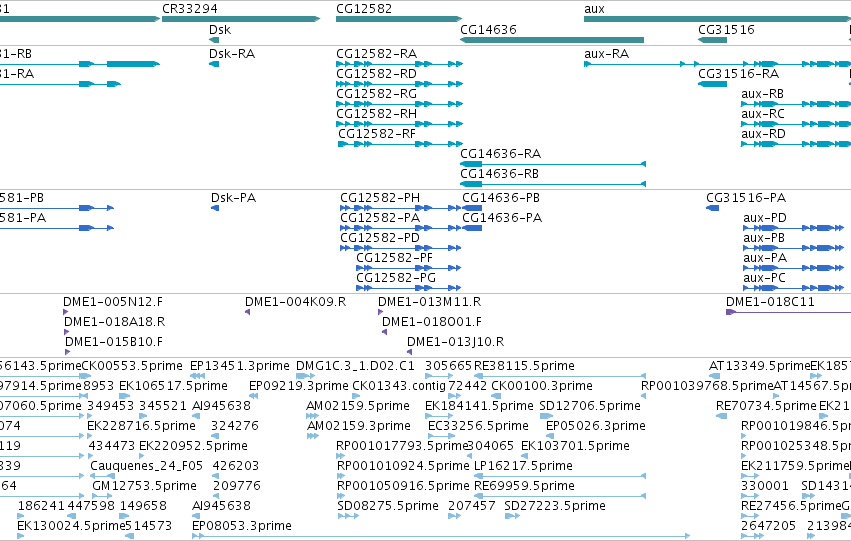Select the CG12582-RG transcript
This screenshot has height=541, width=851.
point(399,104)
